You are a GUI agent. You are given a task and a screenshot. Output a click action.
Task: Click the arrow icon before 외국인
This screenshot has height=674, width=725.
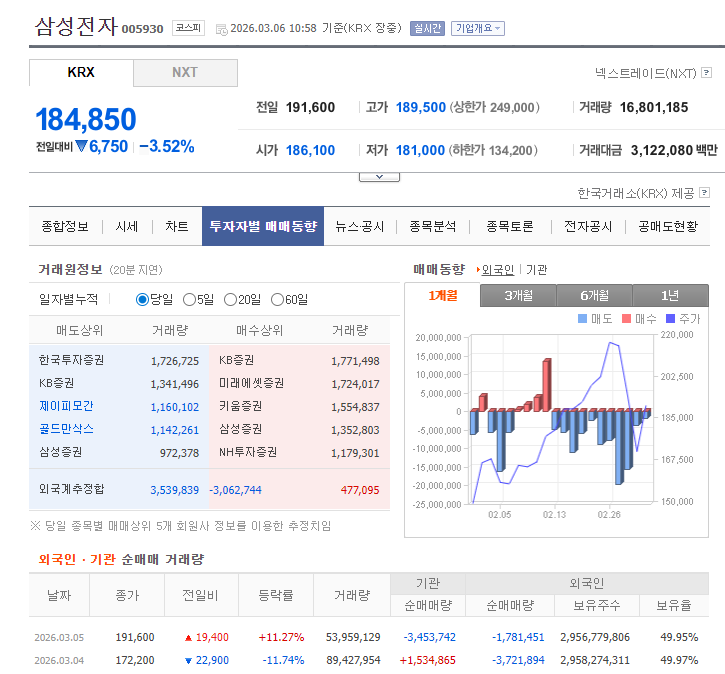coord(478,270)
